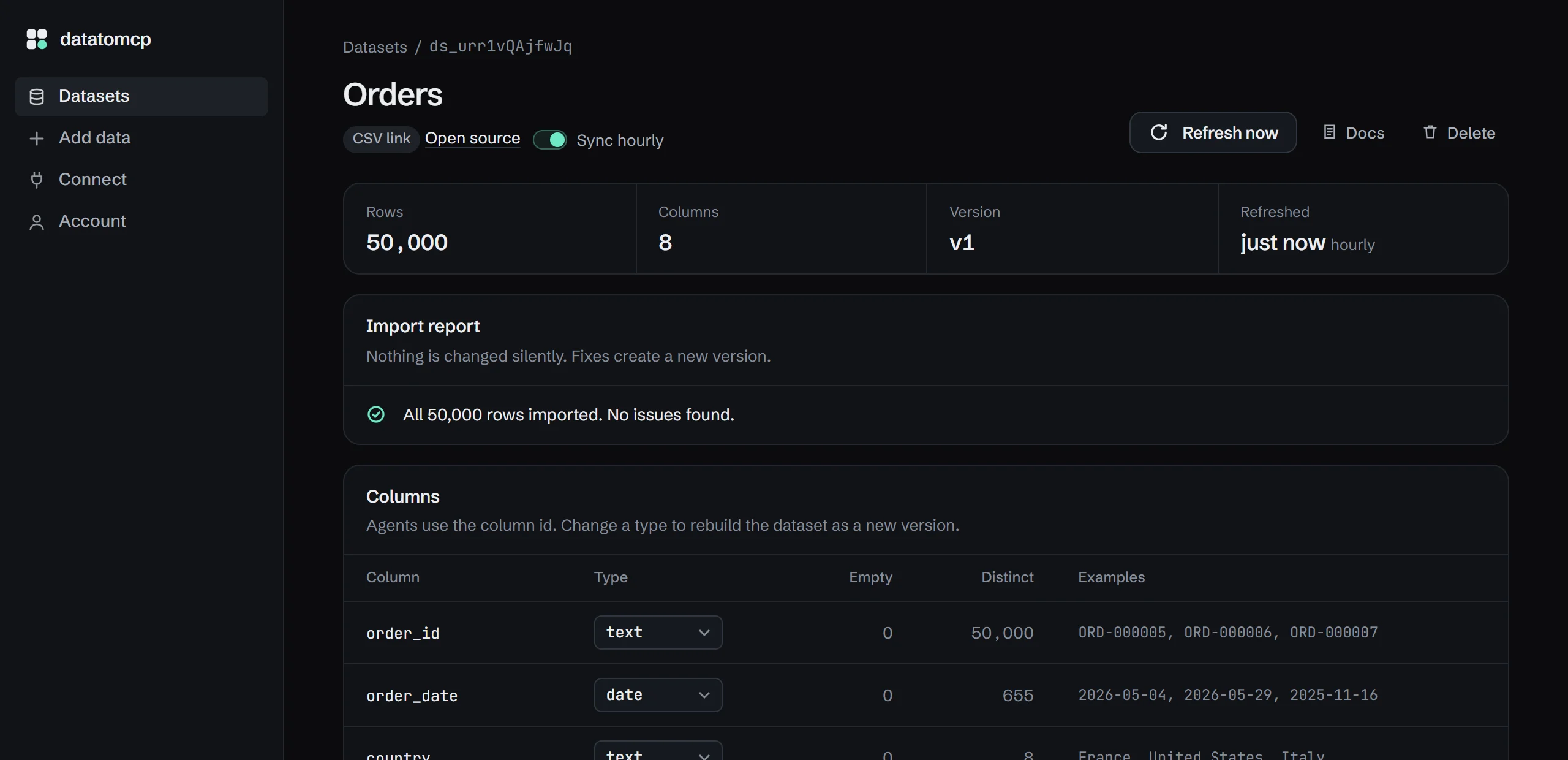Click the document icon beside Docs
The image size is (1568, 760).
(1329, 132)
